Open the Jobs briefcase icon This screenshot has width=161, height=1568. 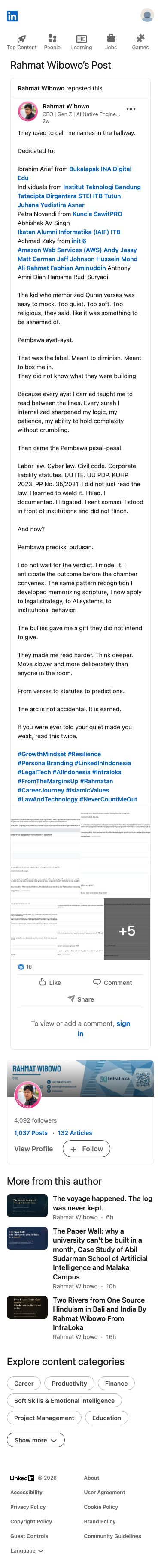tap(111, 38)
